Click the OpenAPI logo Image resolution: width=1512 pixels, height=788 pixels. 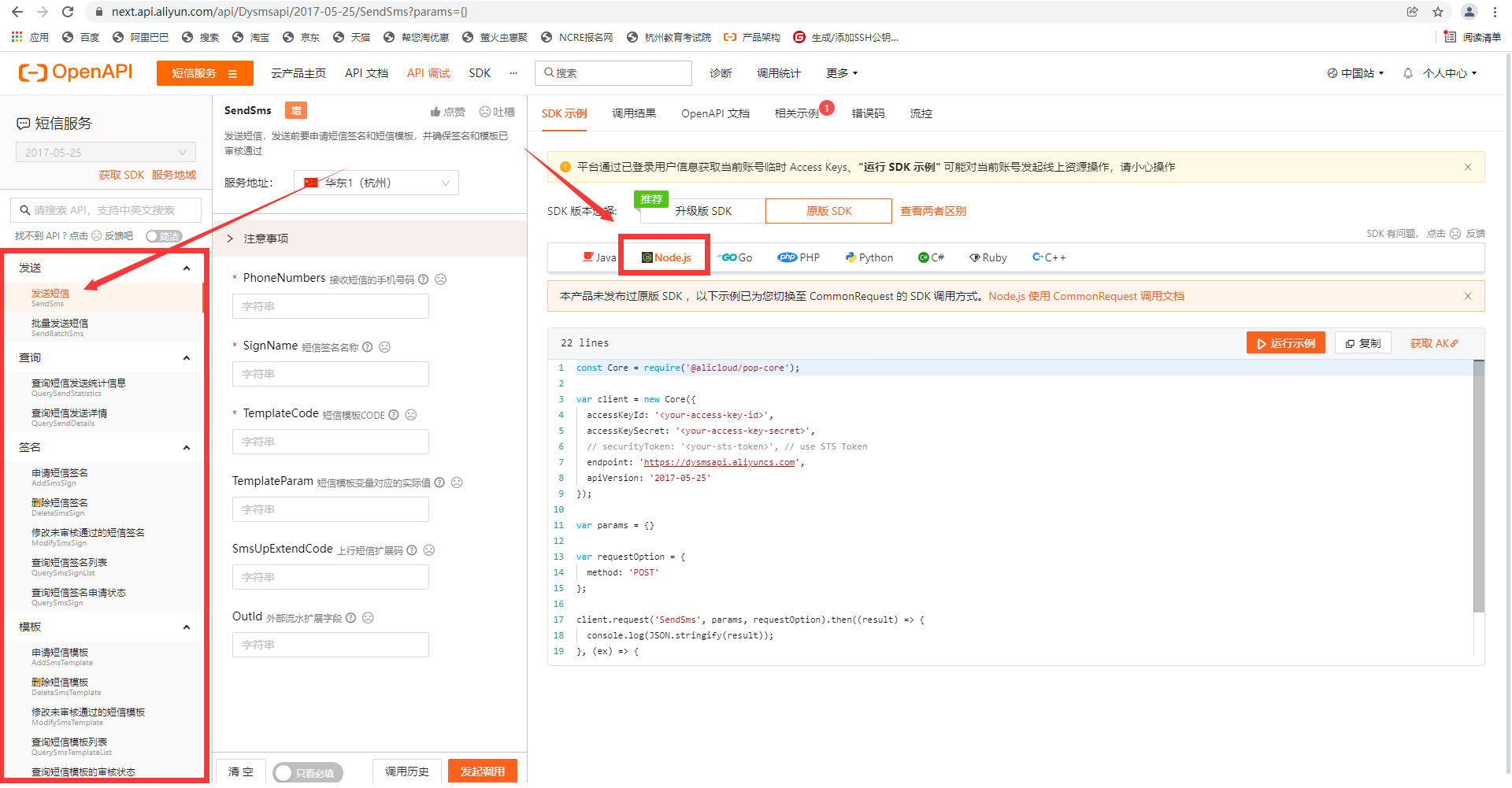(76, 72)
